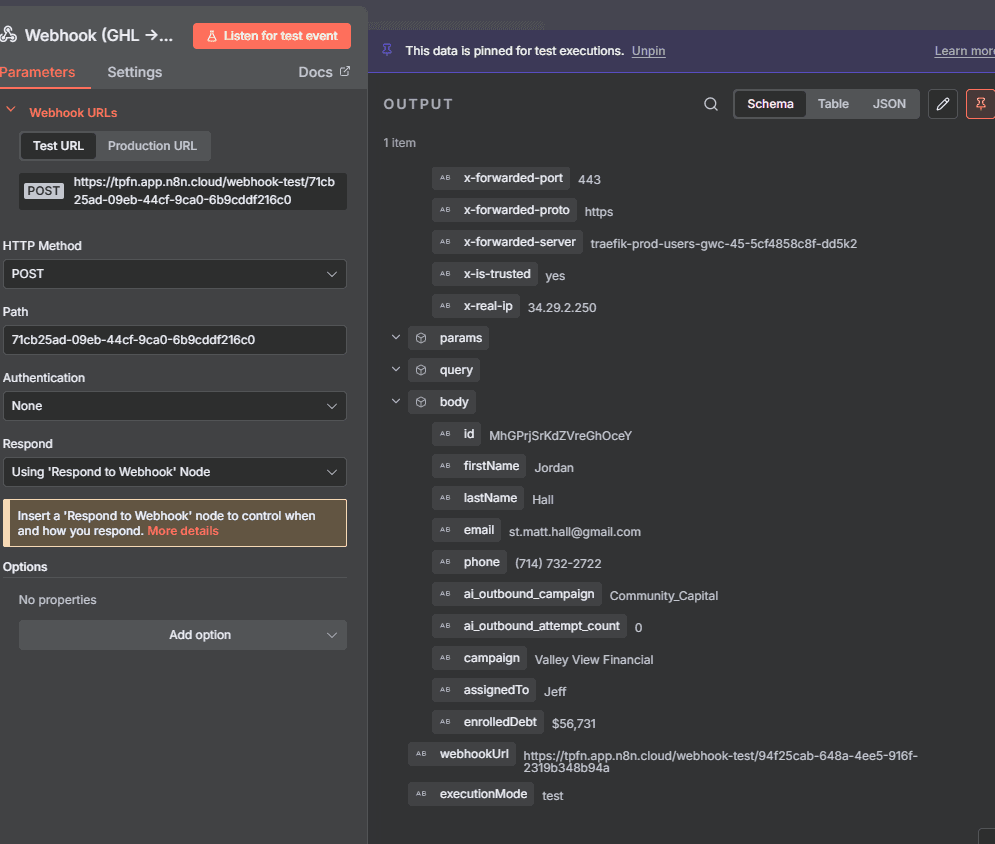Viewport: 995px width, 844px height.
Task: Switch output view to Table
Action: [x=833, y=104]
